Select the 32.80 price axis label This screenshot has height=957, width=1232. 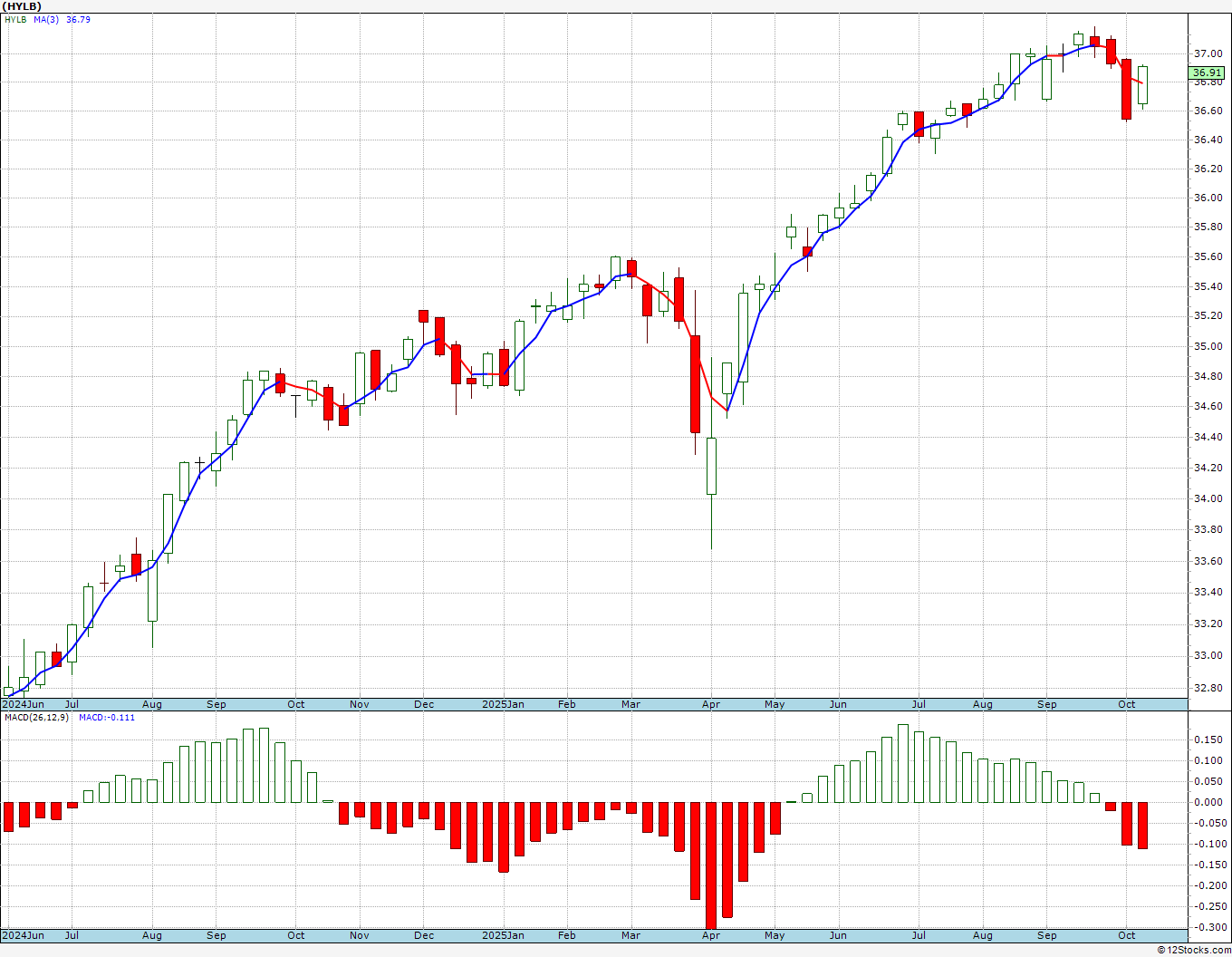pos(1207,689)
